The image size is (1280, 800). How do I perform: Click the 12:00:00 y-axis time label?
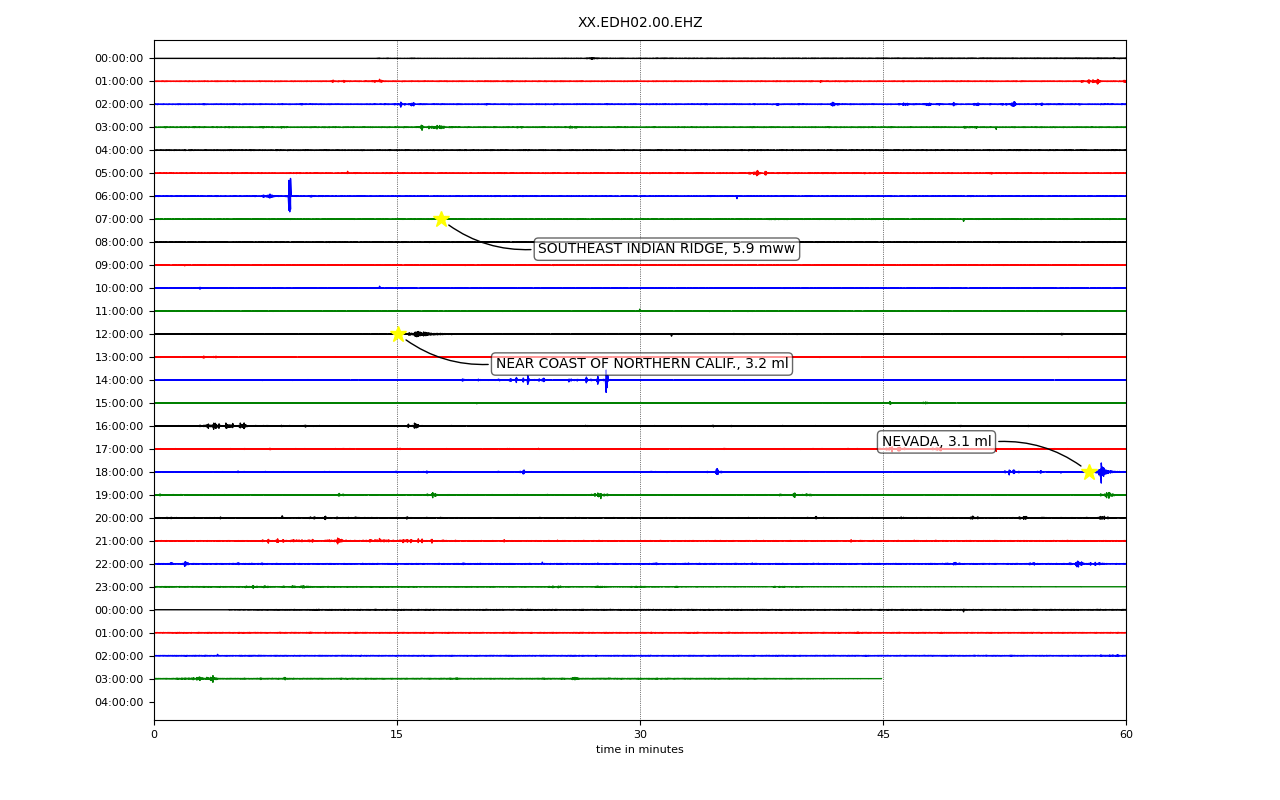click(x=119, y=334)
